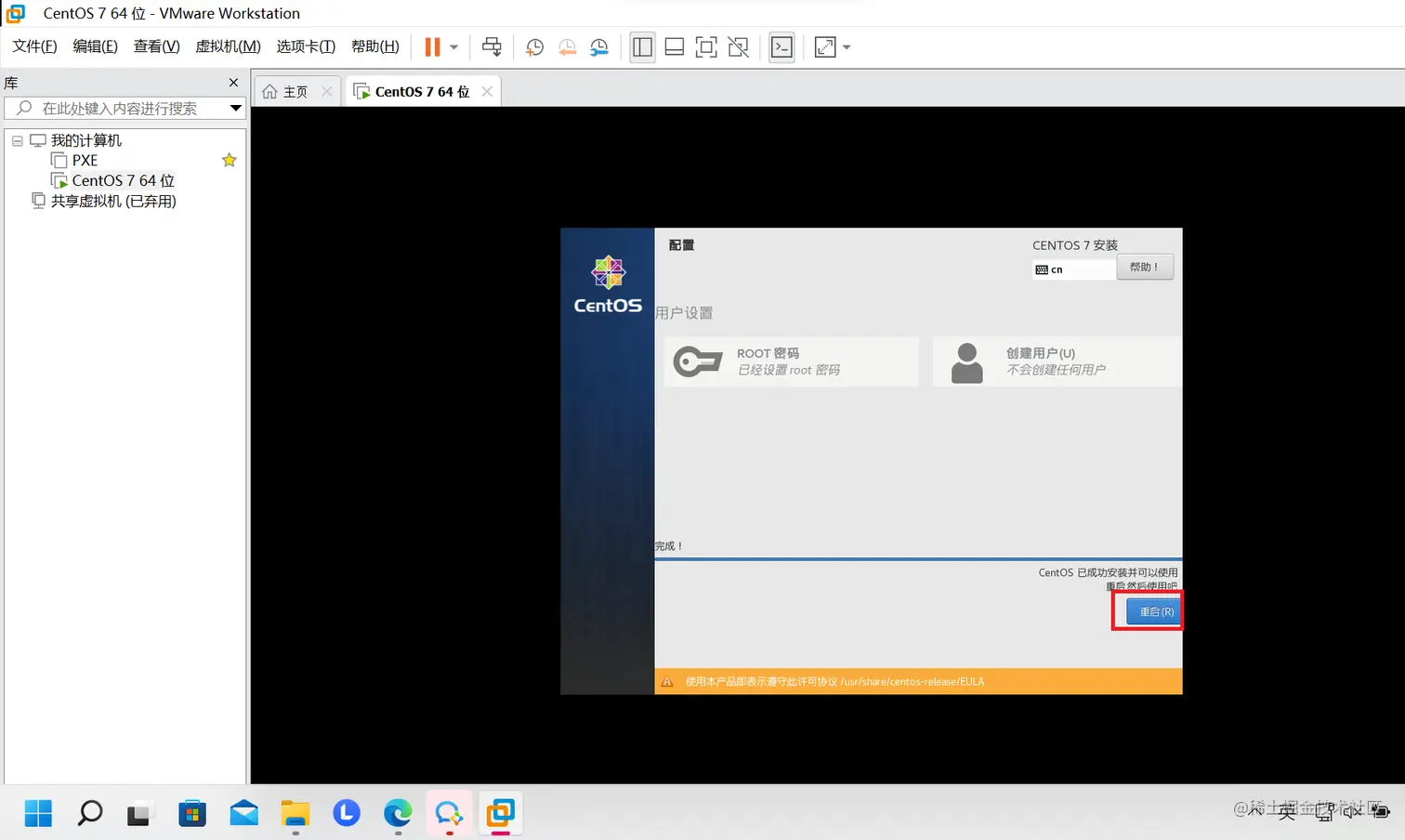Click the 重启(R) reboot button

pos(1156,611)
